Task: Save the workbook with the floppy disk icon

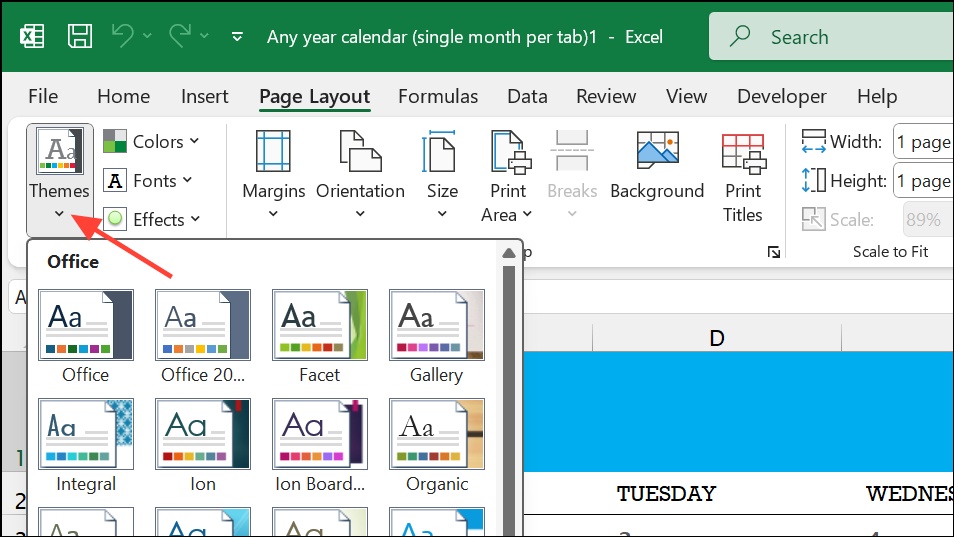Action: (x=80, y=36)
